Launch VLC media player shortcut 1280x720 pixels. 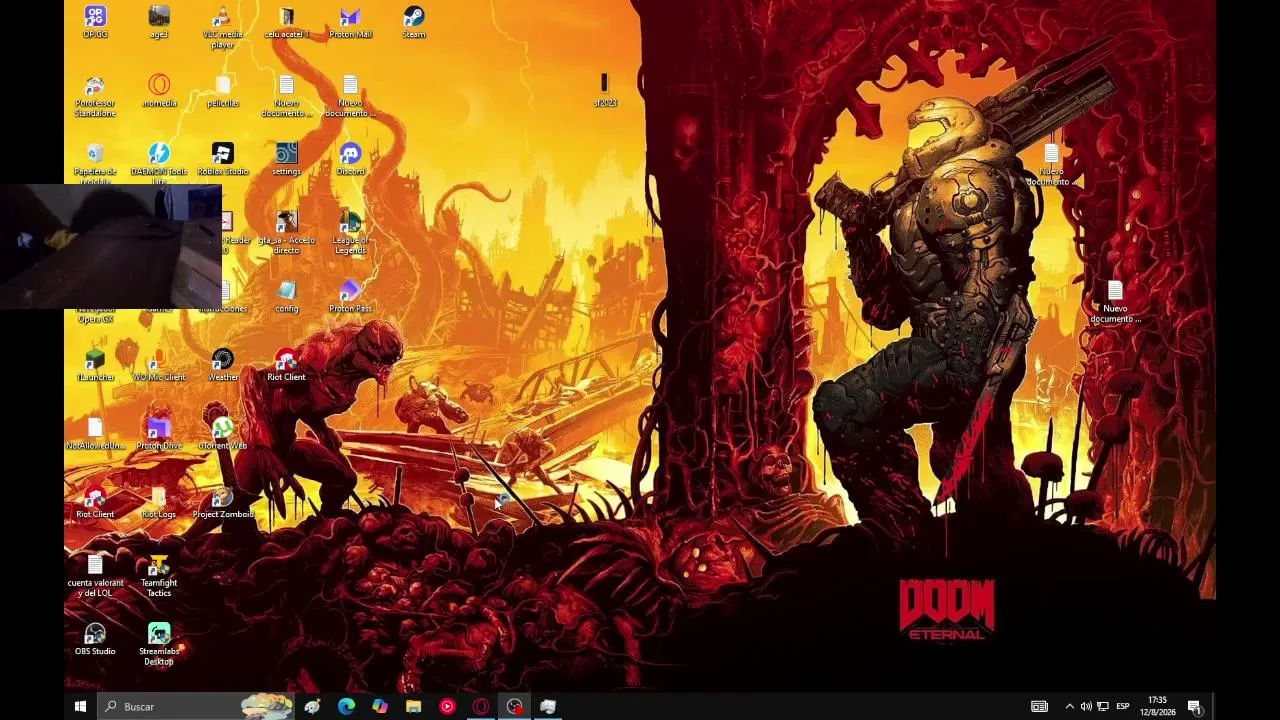223,27
